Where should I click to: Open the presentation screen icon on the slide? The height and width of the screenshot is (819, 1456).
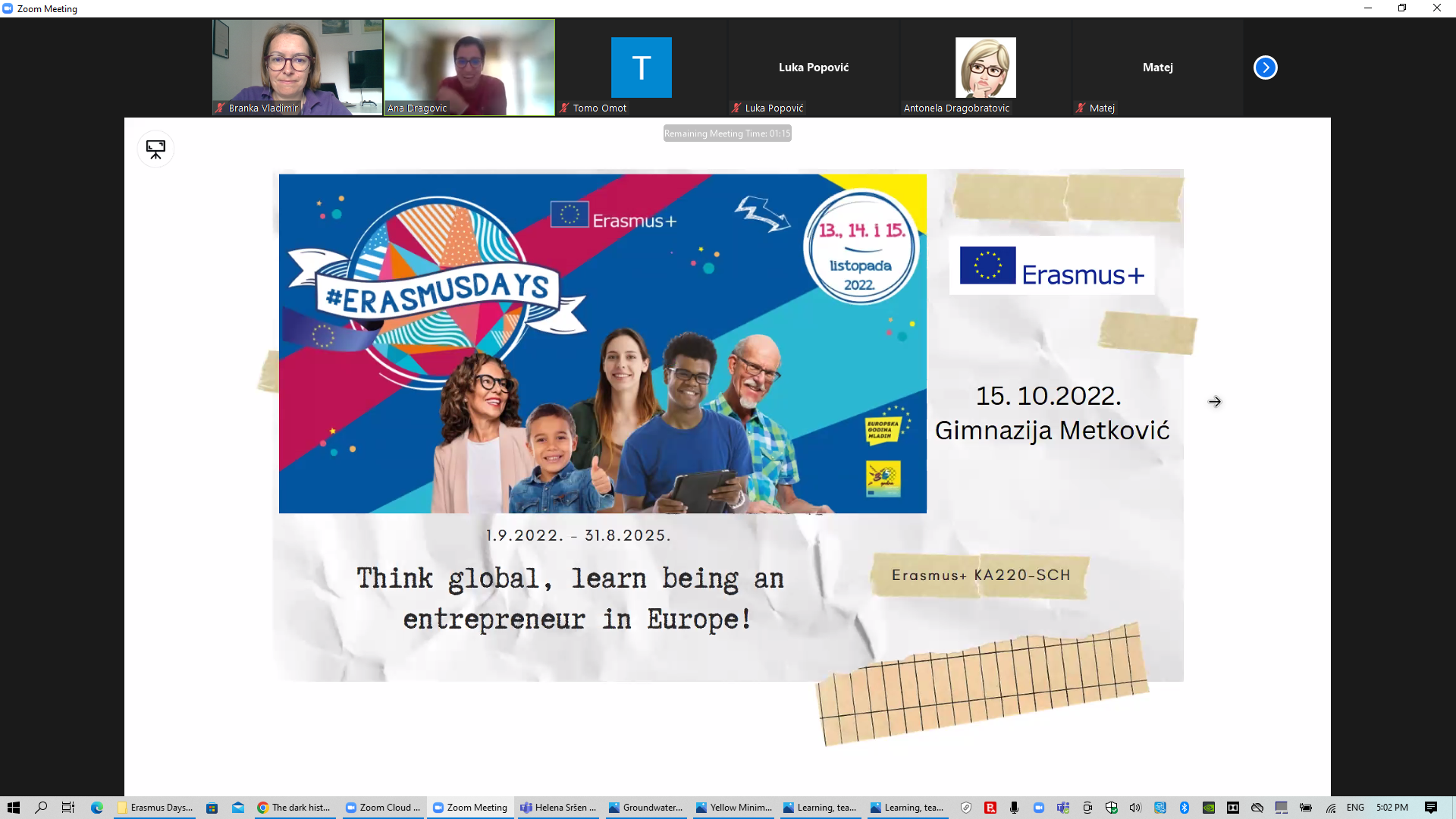point(155,149)
